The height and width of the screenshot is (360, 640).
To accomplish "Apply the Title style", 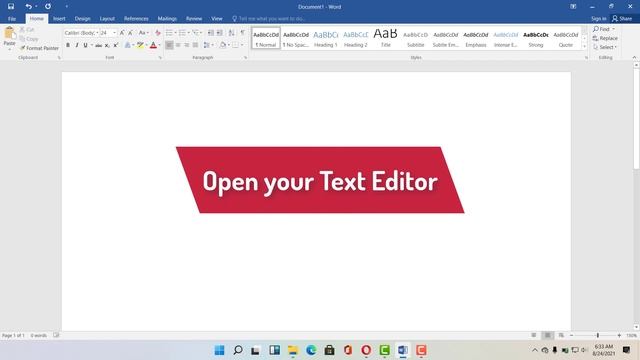I will [x=385, y=38].
